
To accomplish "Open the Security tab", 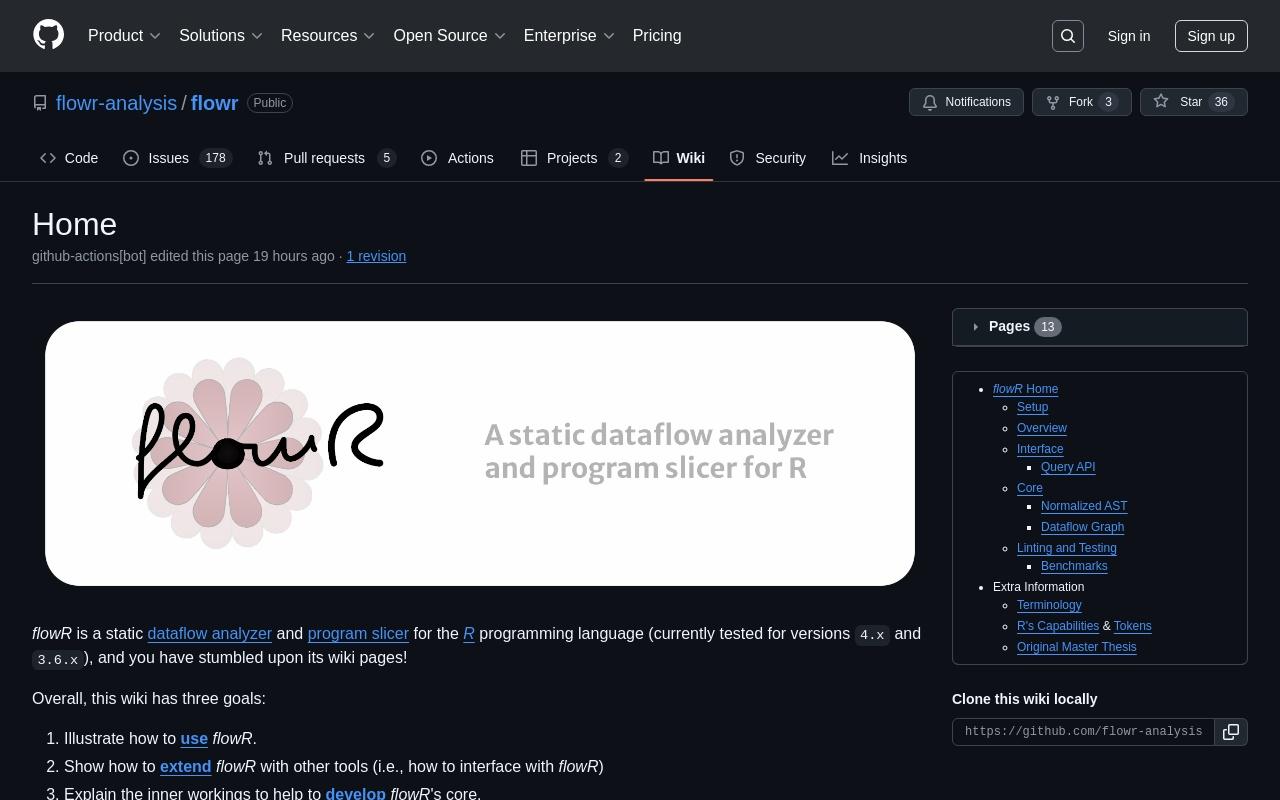I will 768,158.
